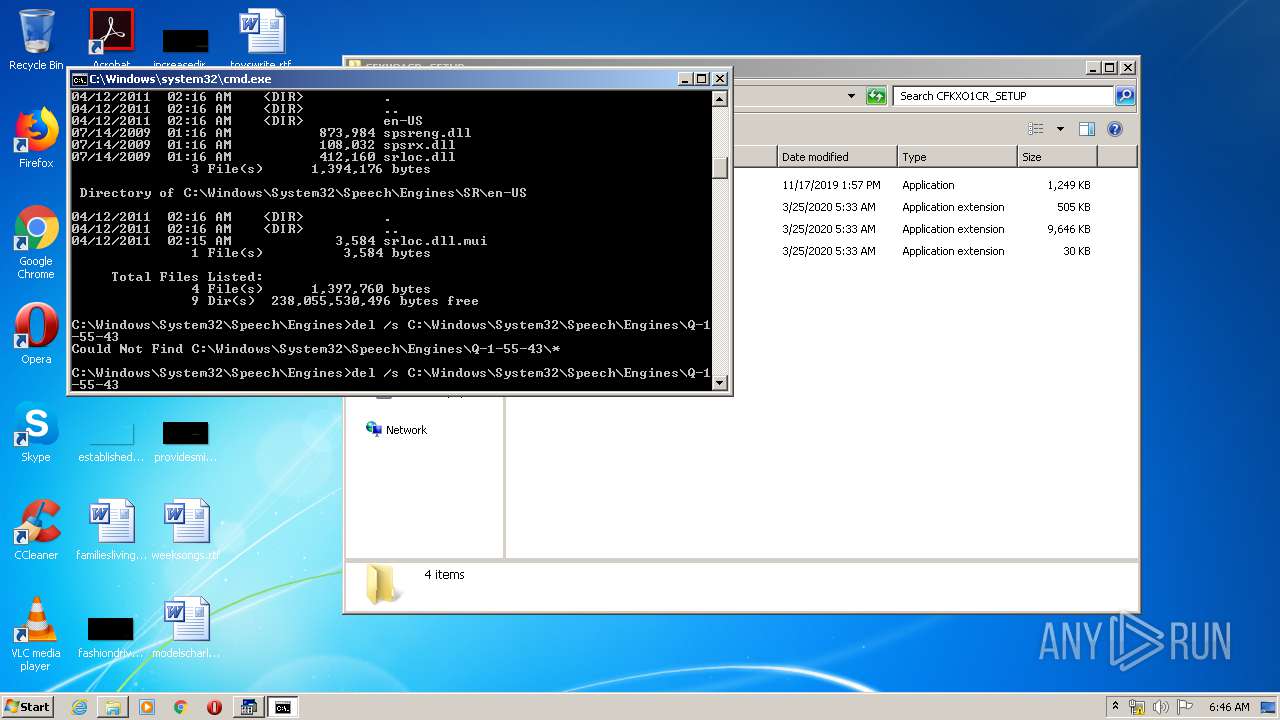Click cmd scrollbar down arrow
This screenshot has width=1280, height=720.
point(719,382)
